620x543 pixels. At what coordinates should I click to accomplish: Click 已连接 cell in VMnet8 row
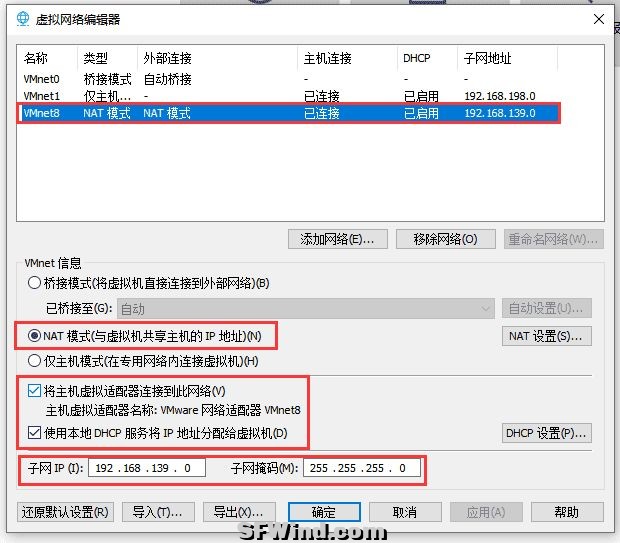point(321,113)
